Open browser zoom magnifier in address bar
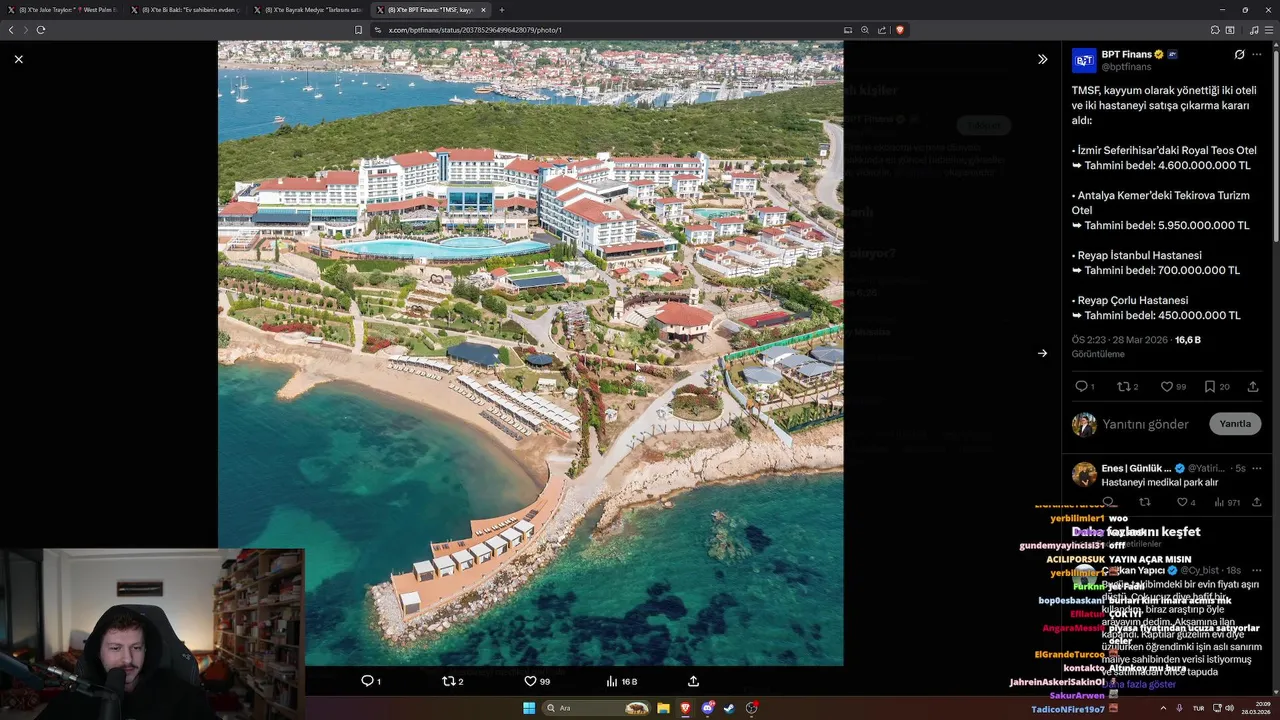Screen dimensions: 1280x720 [865, 30]
